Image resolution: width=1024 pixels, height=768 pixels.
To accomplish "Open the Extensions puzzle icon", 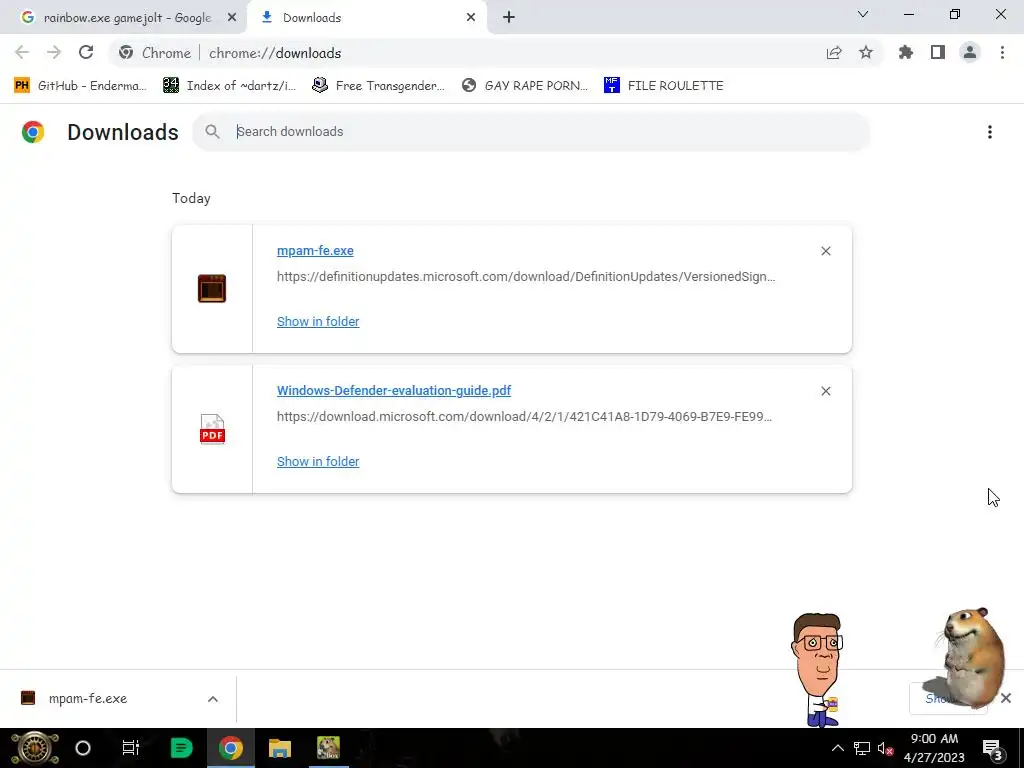I will (906, 52).
